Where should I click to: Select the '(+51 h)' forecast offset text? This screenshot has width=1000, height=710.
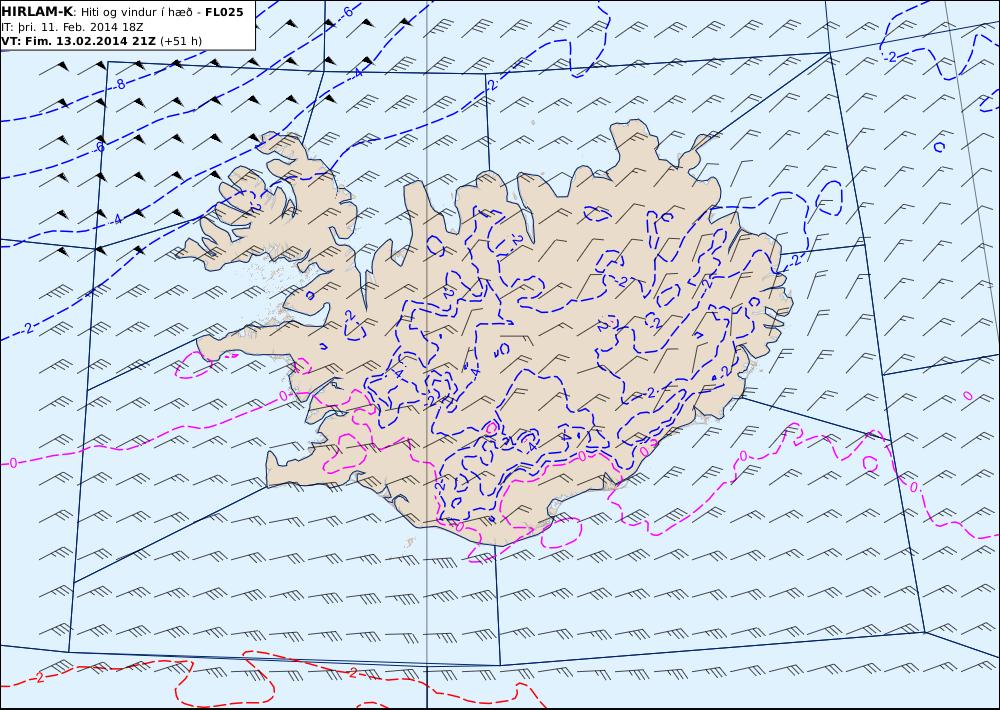(181, 41)
